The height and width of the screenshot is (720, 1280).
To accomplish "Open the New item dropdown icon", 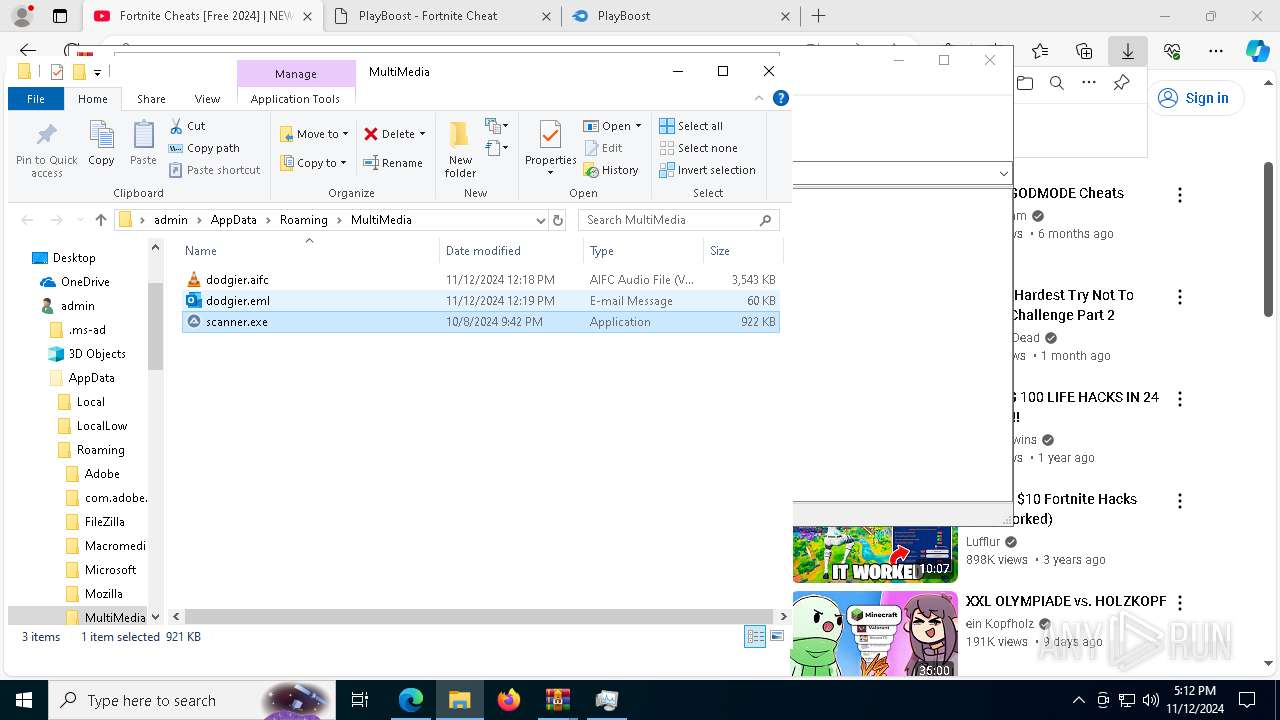I will (497, 126).
